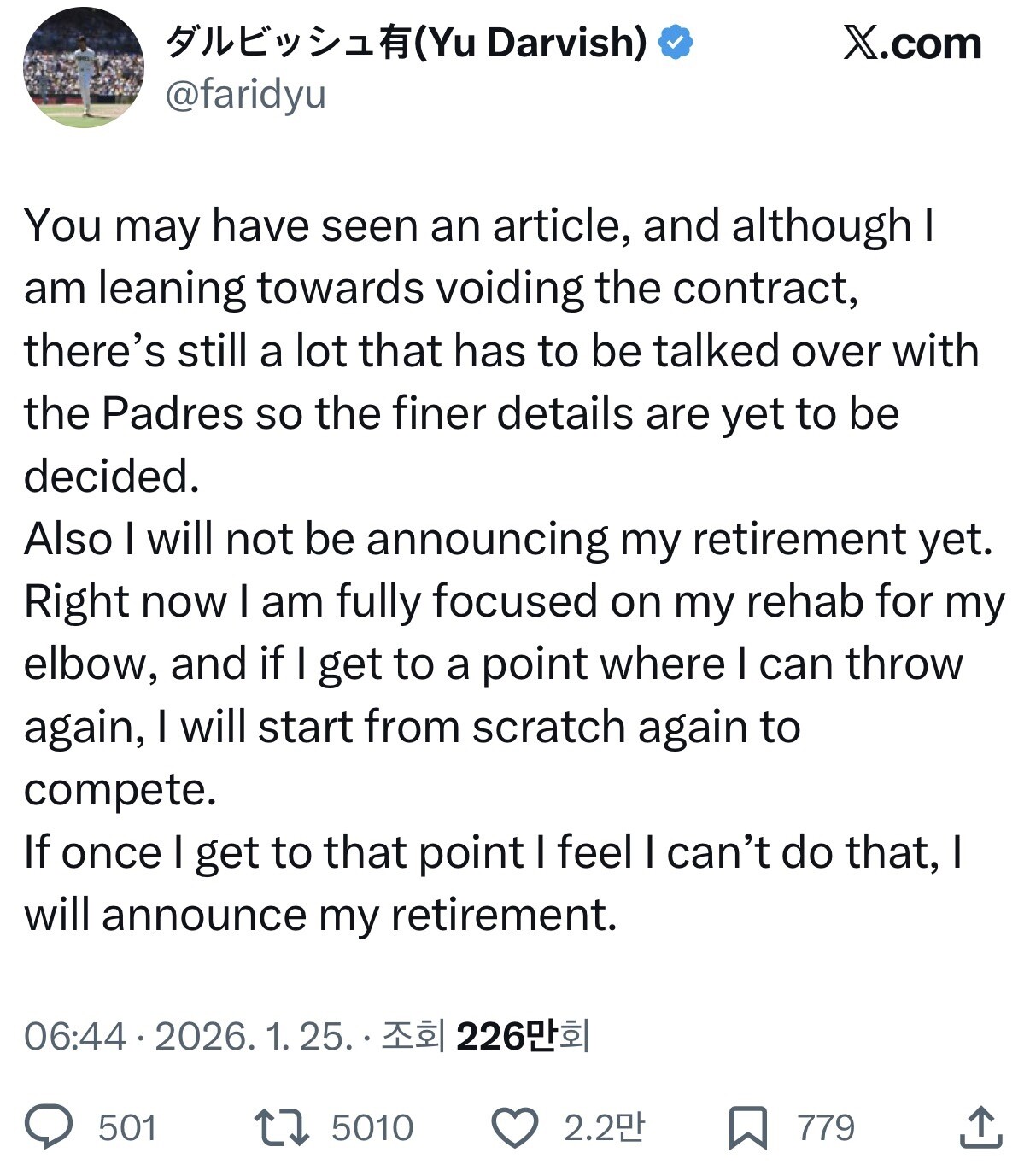Open Yu Darvish profile picture
The height and width of the screenshot is (1176, 1030).
[x=84, y=68]
